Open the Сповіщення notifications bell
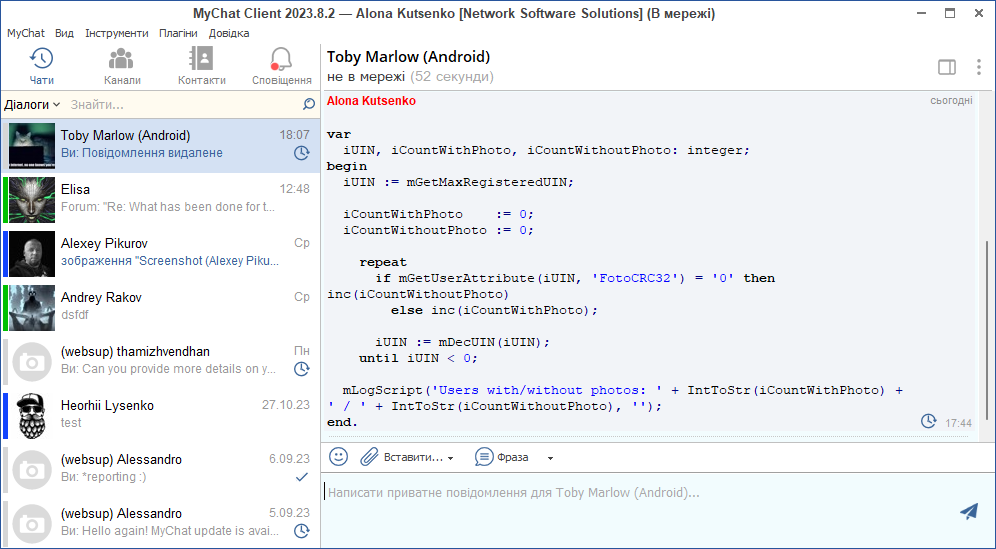The height and width of the screenshot is (549, 996). (281, 66)
